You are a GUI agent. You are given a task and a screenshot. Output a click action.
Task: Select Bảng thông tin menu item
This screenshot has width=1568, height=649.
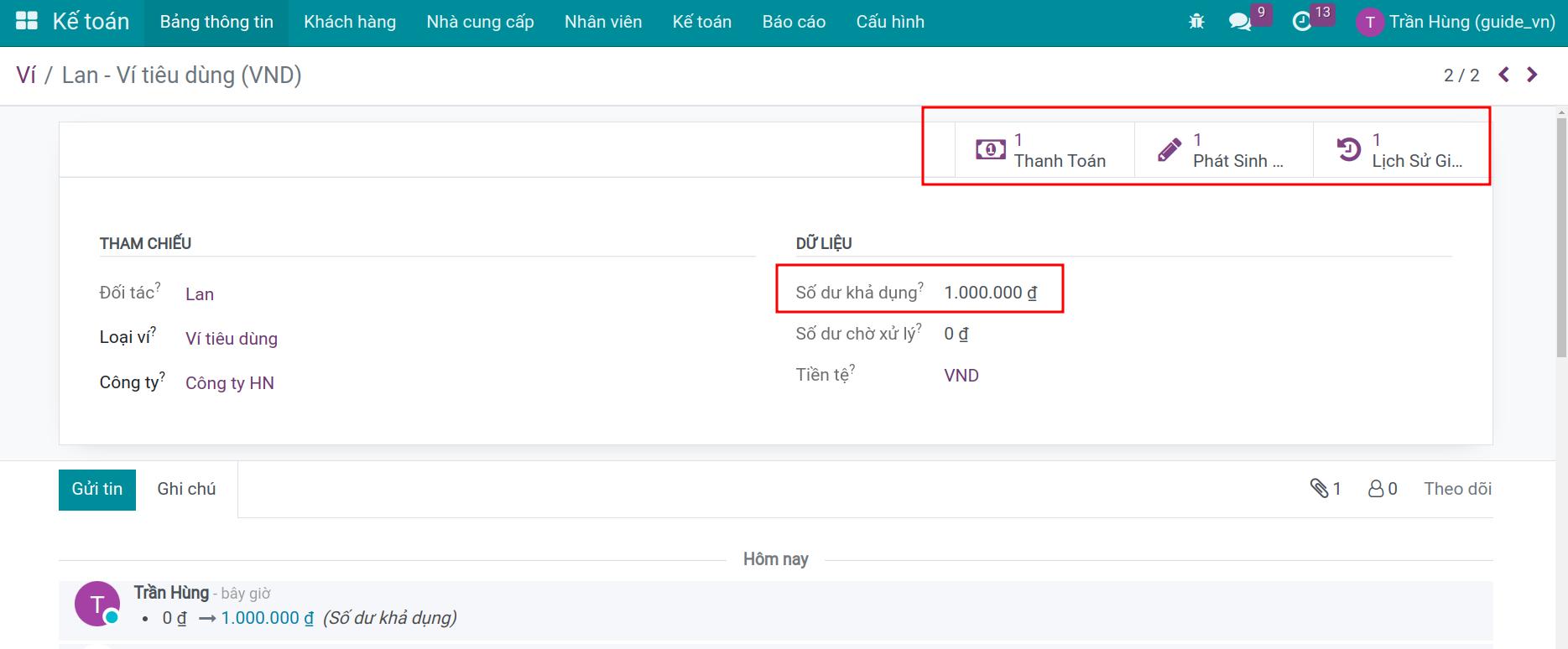pyautogui.click(x=216, y=22)
